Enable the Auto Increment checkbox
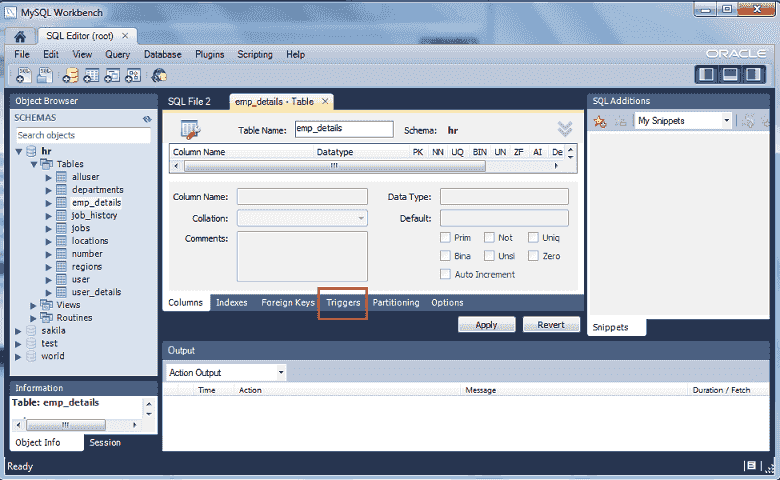This screenshot has width=780, height=480. pyautogui.click(x=445, y=274)
